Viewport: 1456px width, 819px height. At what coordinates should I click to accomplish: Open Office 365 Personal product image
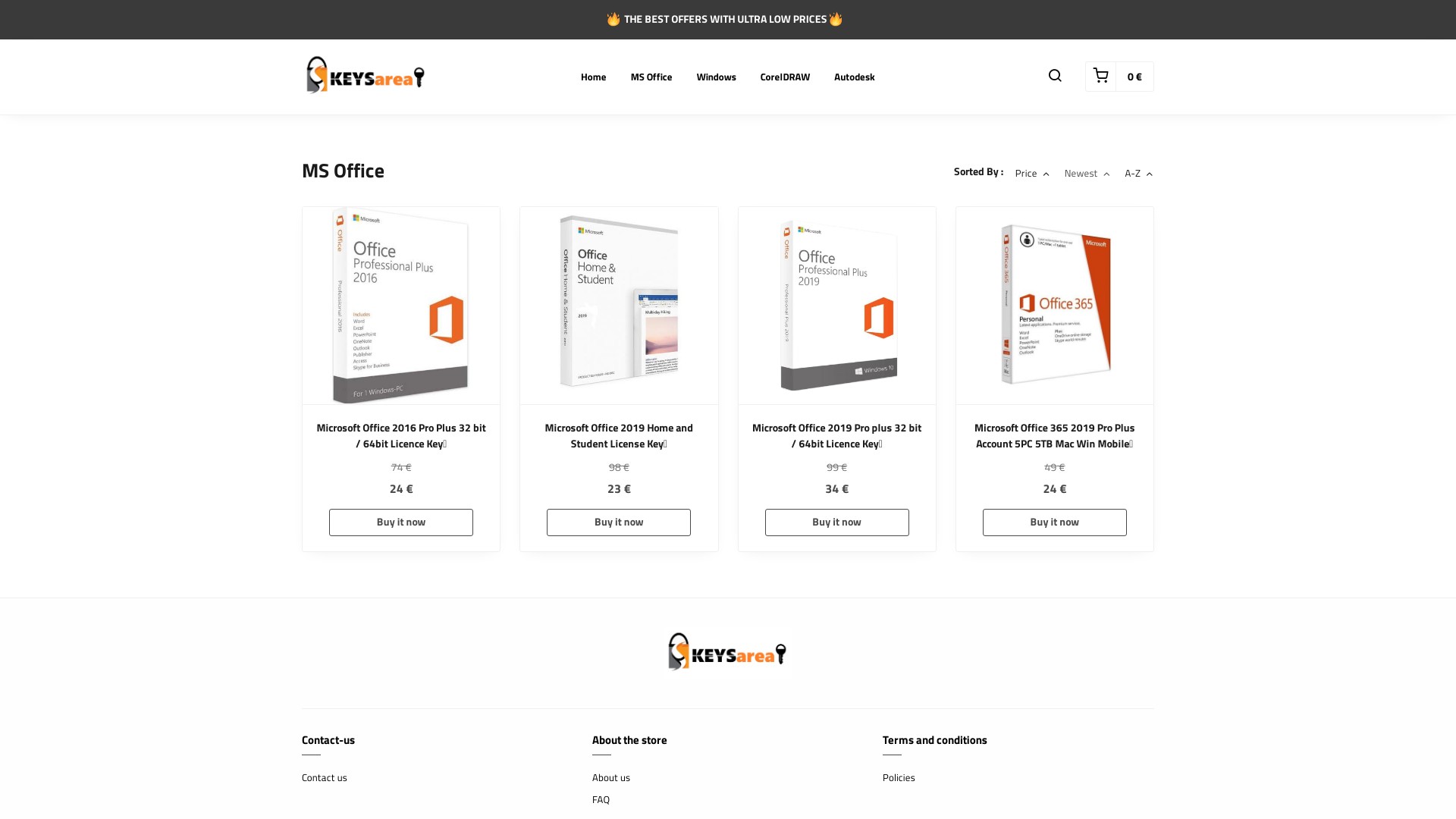click(1055, 306)
